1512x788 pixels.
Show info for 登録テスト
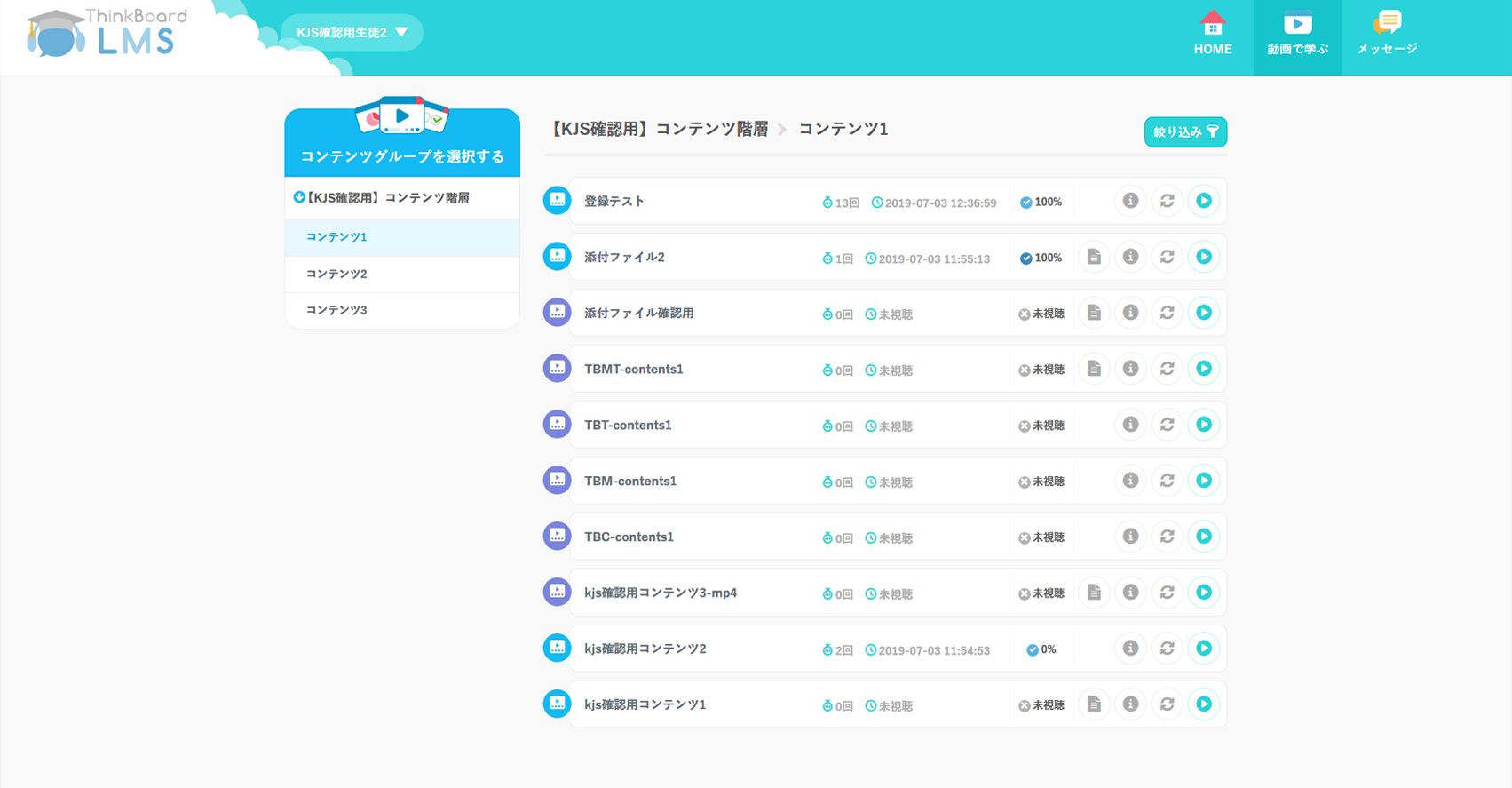1130,201
